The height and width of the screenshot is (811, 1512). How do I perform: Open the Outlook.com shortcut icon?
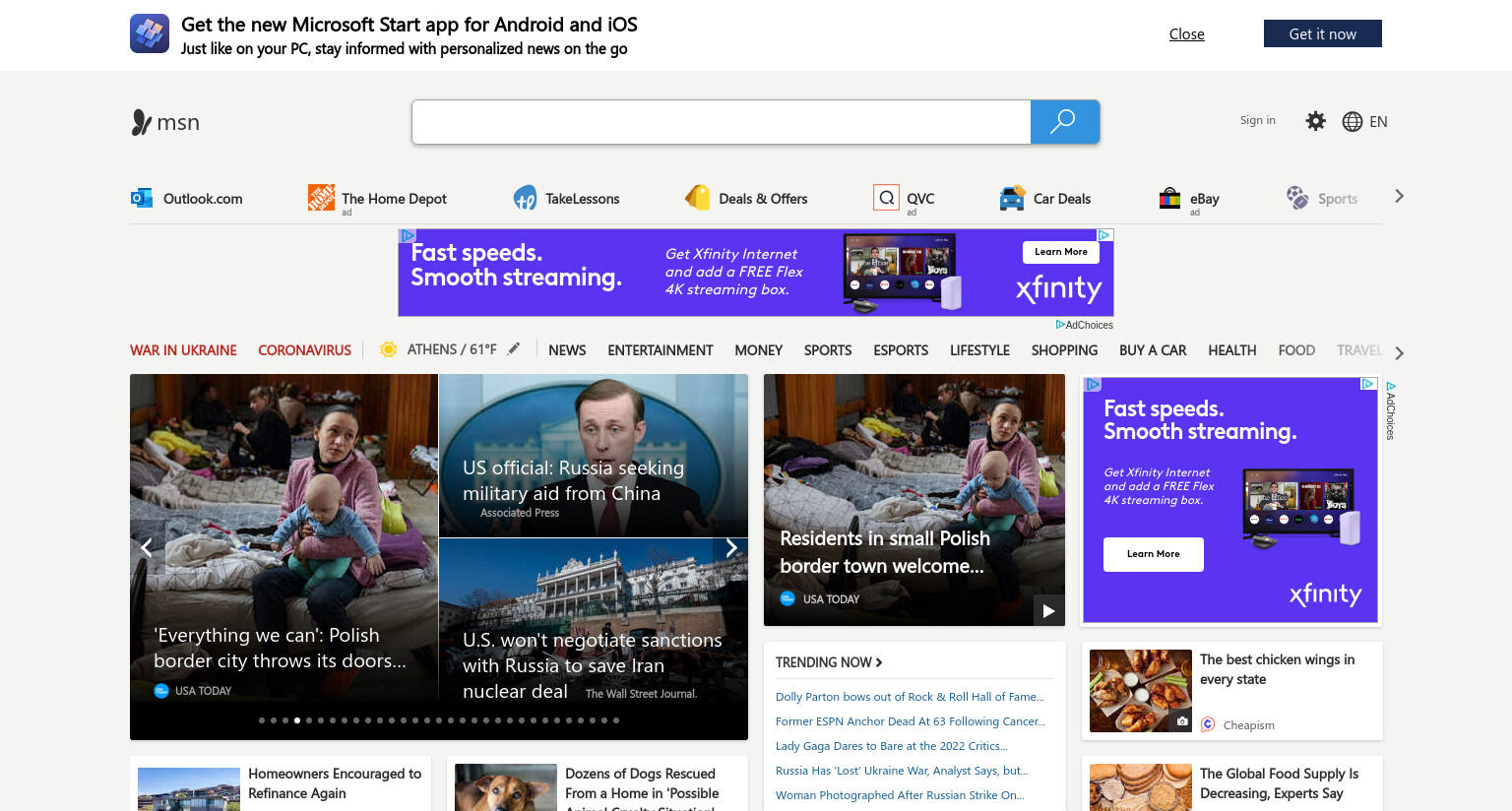[142, 198]
